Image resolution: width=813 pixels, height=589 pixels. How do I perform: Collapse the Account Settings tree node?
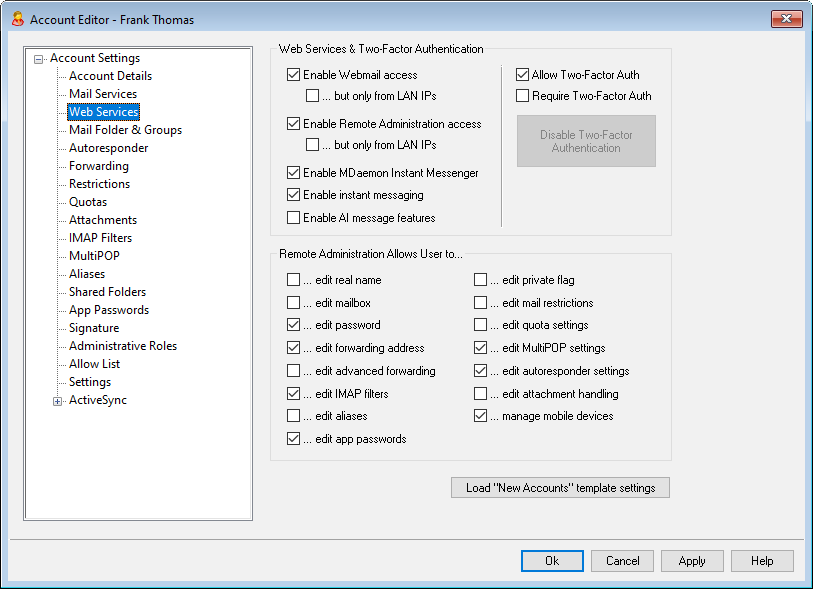(39, 59)
